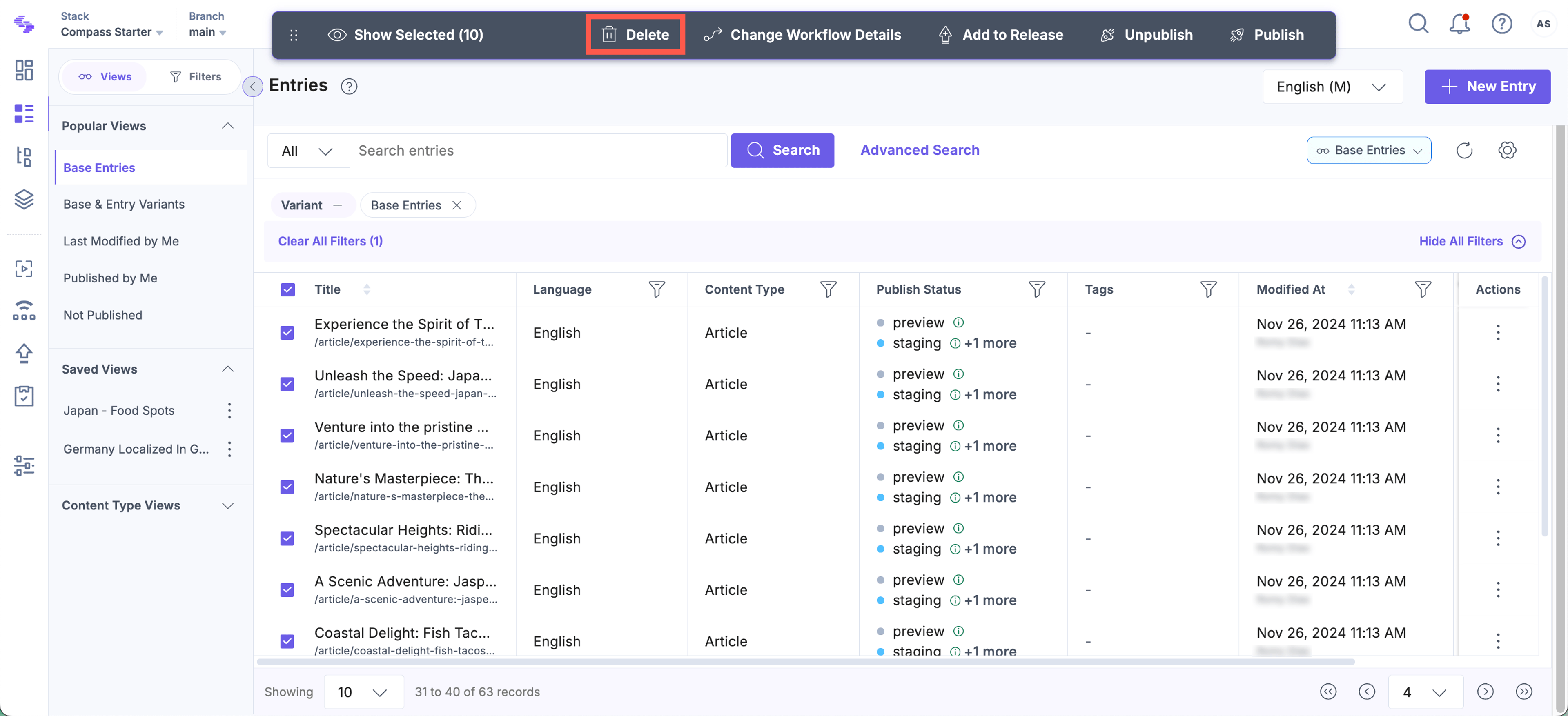This screenshot has width=1568, height=716.
Task: Remove the Base Entries filter chip
Action: pos(457,205)
